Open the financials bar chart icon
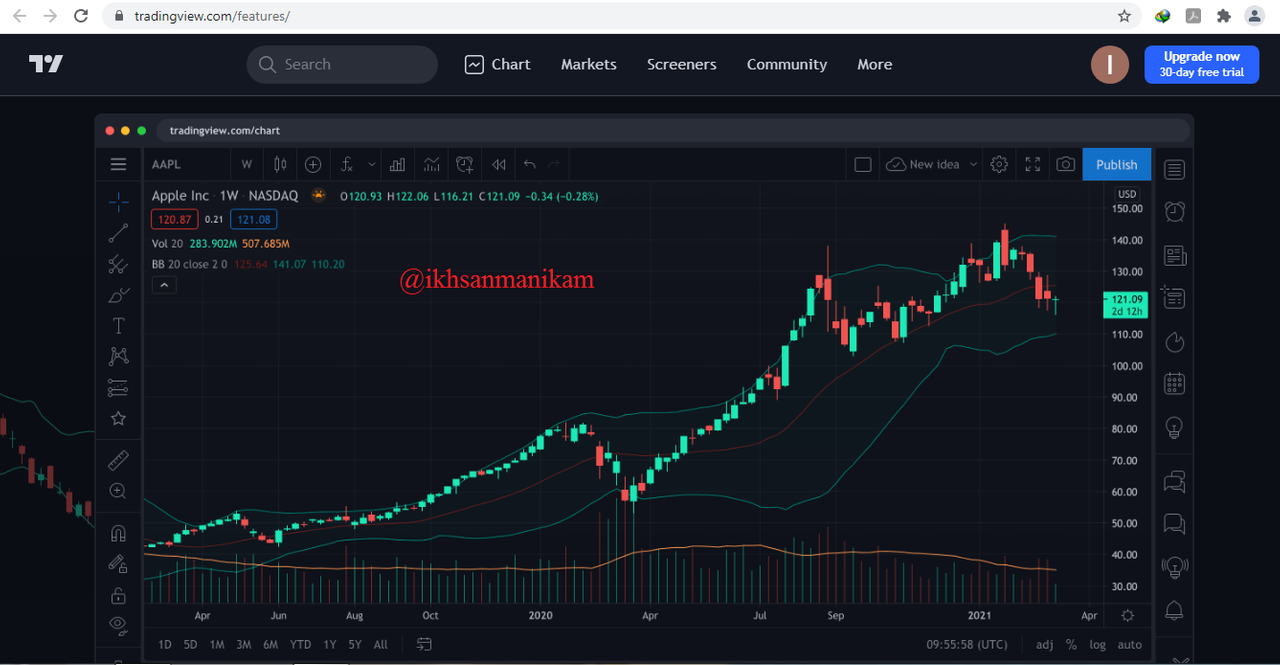 click(x=397, y=164)
